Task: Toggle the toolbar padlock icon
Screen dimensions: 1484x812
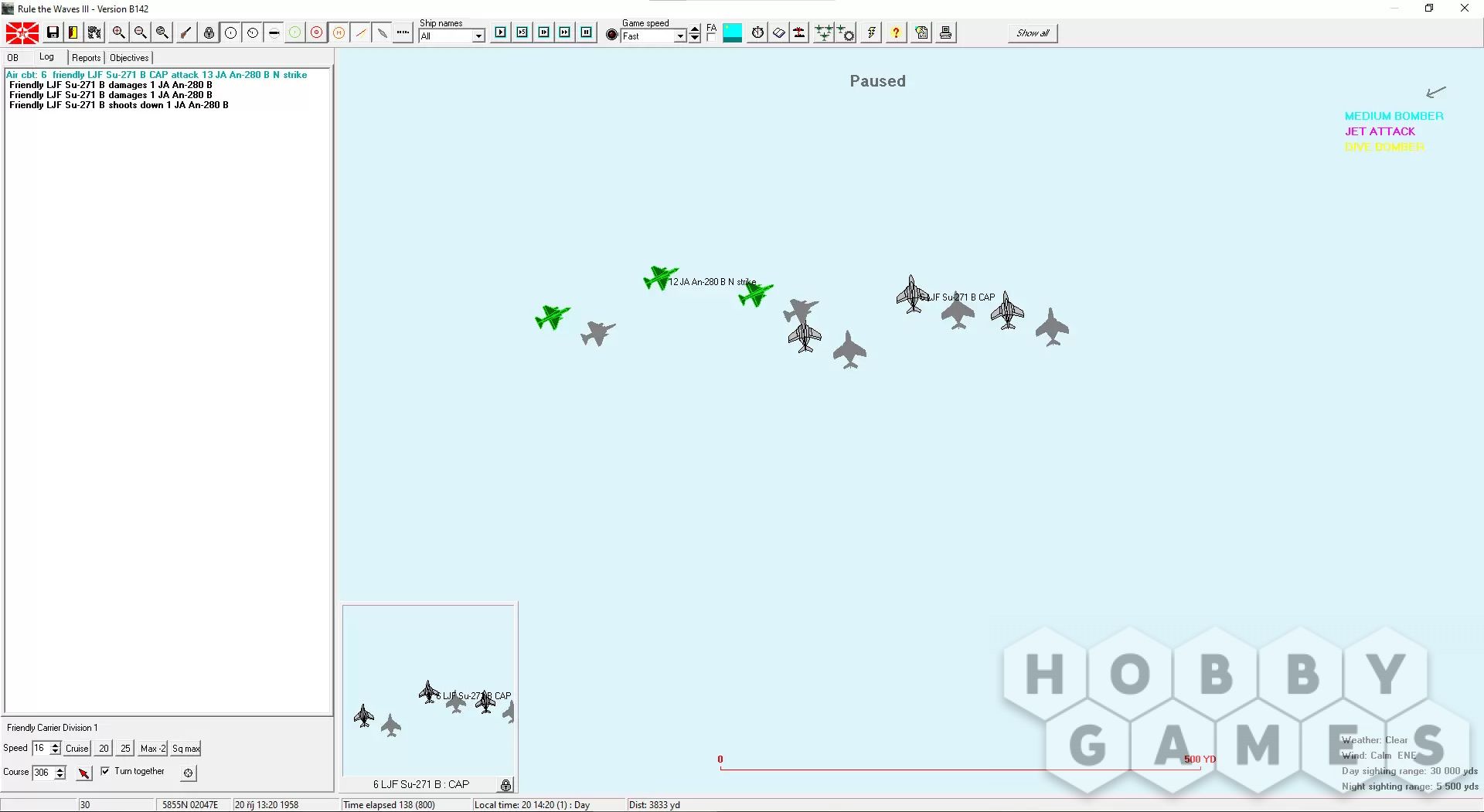Action: [x=209, y=33]
